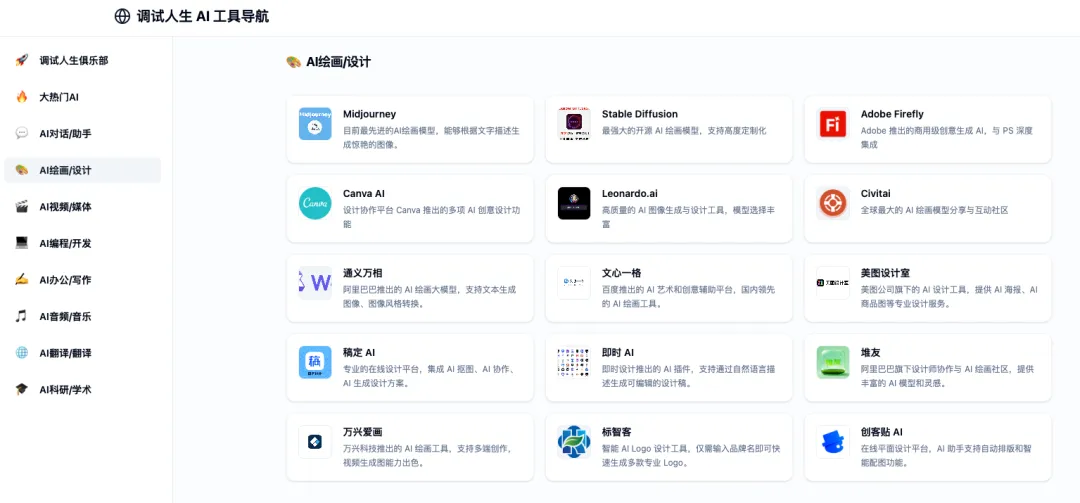Open 调试人生俱乐部 sidebar menu item
This screenshot has width=1080, height=503.
83,61
